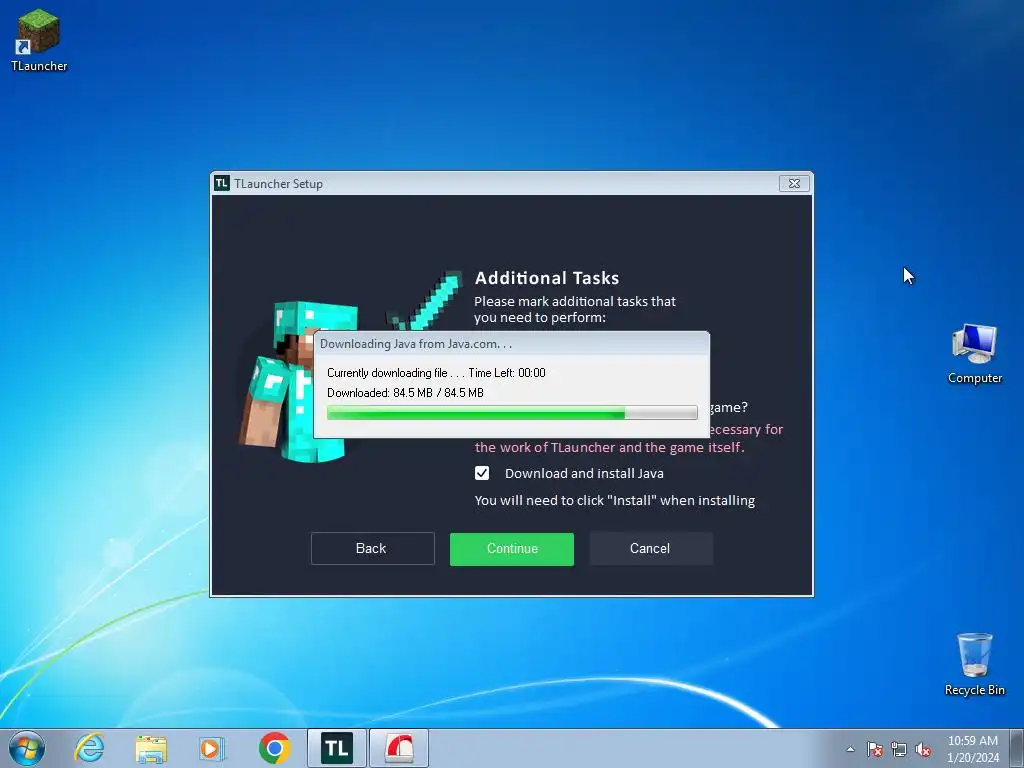This screenshot has height=768, width=1024.
Task: Click the TLauncher Setup title text
Action: tap(279, 184)
